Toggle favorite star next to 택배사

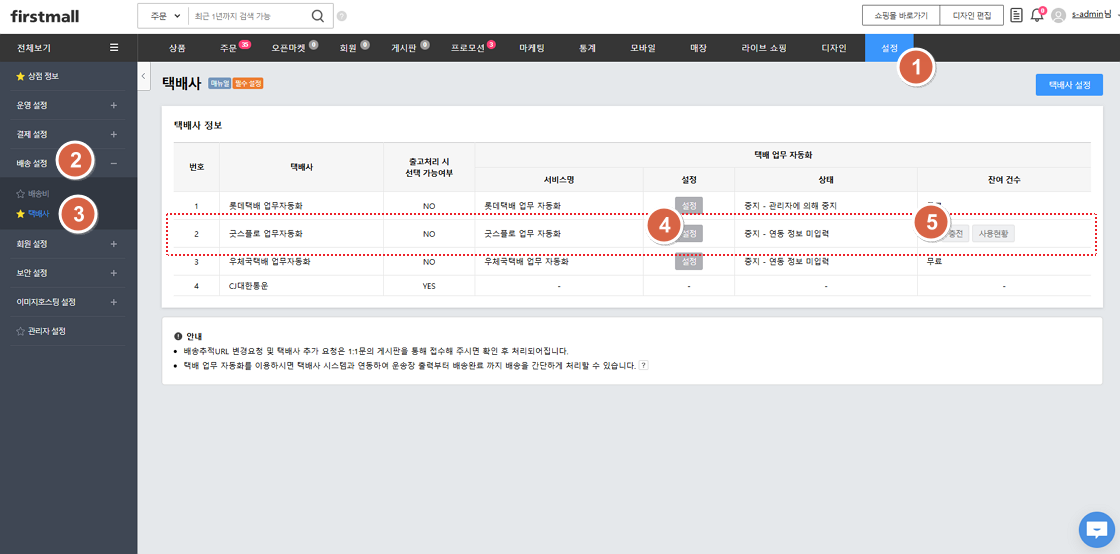coord(20,213)
